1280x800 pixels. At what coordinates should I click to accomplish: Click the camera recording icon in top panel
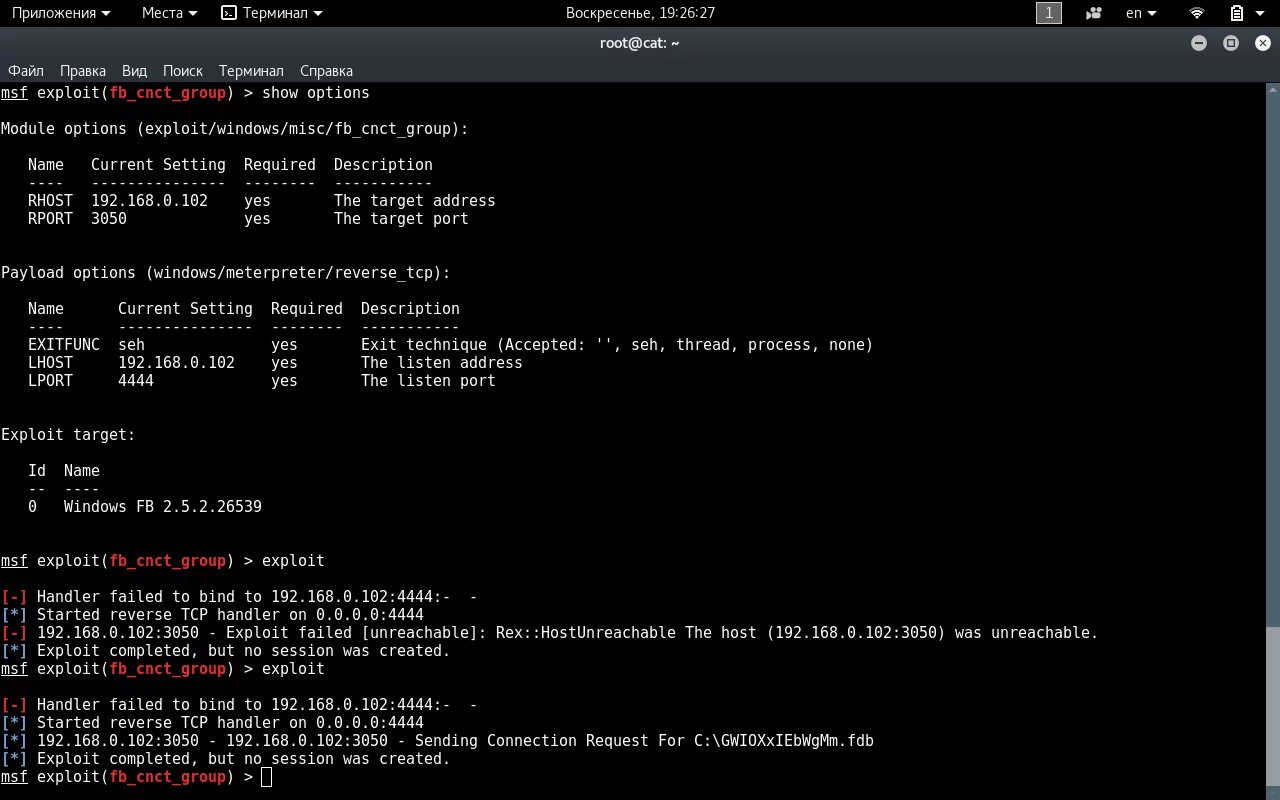tap(1094, 13)
